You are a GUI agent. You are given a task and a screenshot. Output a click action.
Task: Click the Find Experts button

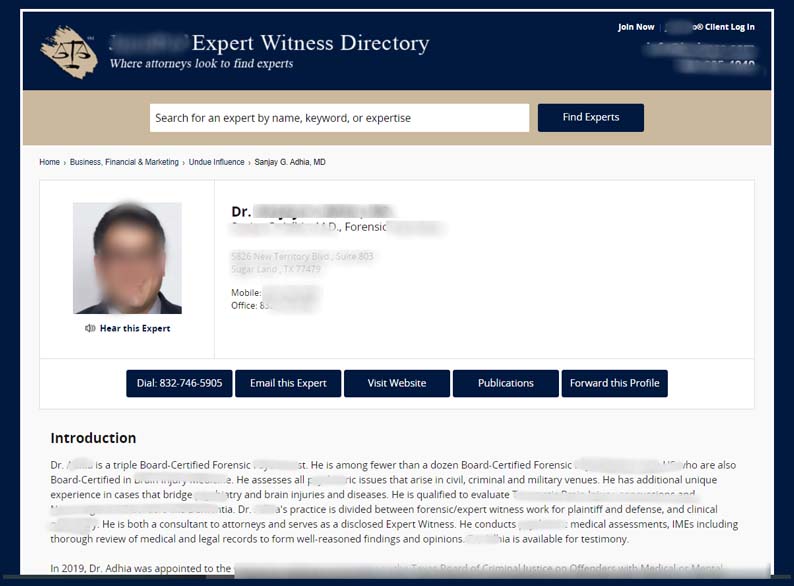coord(590,118)
